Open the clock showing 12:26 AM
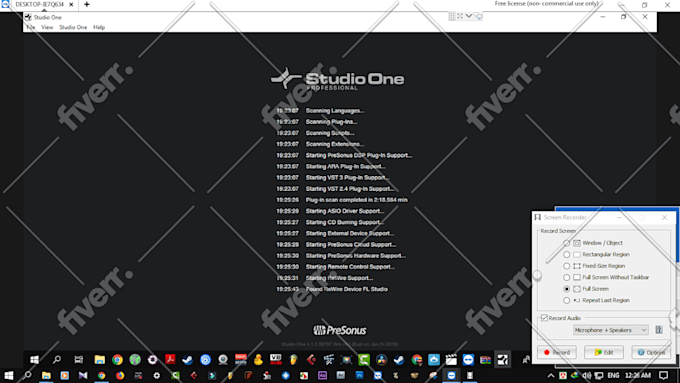This screenshot has height=383, width=680. click(638, 376)
